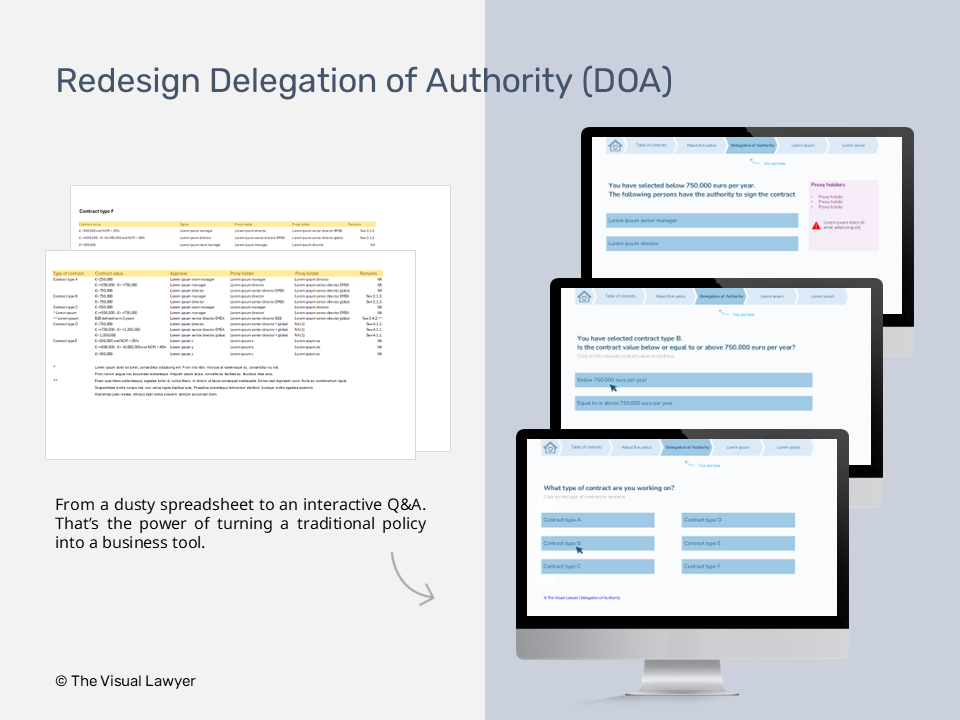
Task: Click the 'Lorem ipsum senior manager' button
Action: 702,221
